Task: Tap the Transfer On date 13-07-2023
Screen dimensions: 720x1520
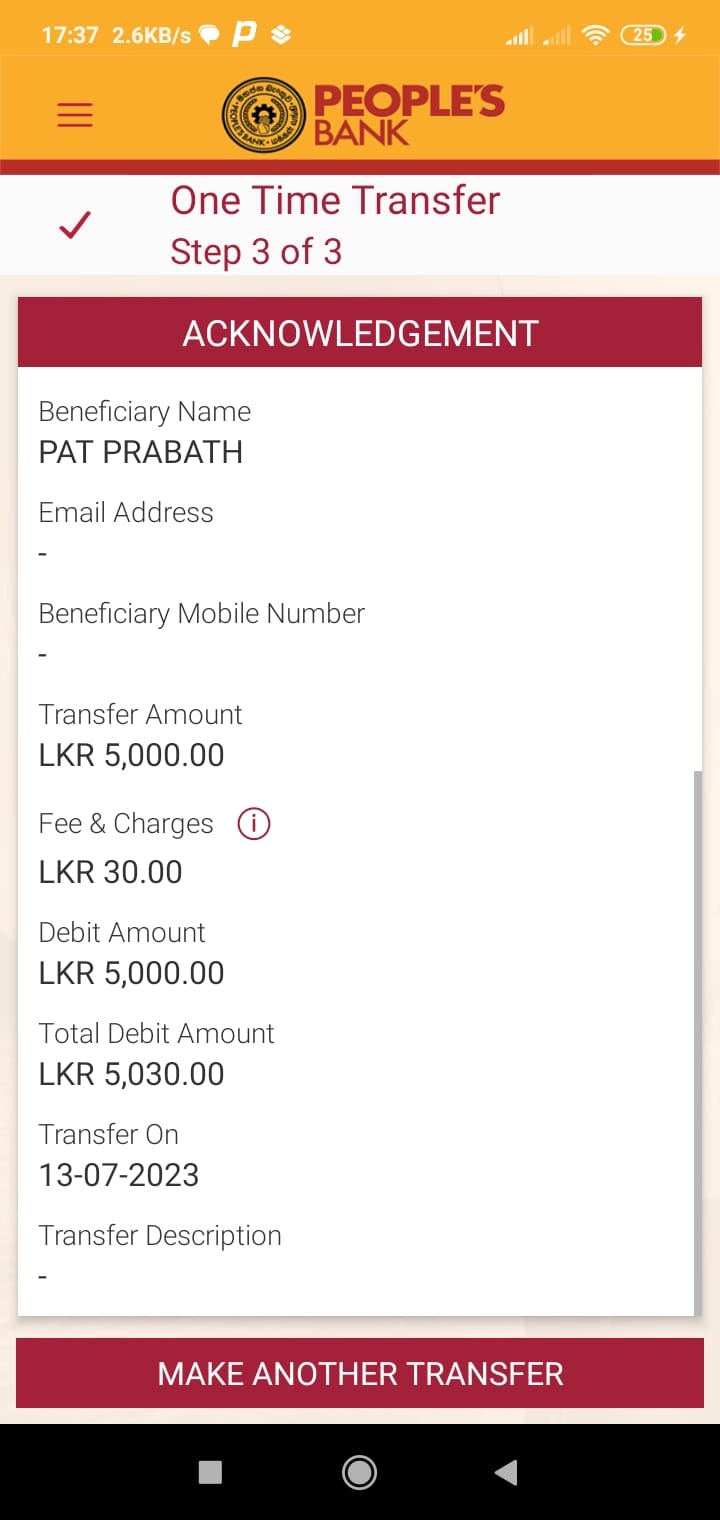Action: (119, 1175)
